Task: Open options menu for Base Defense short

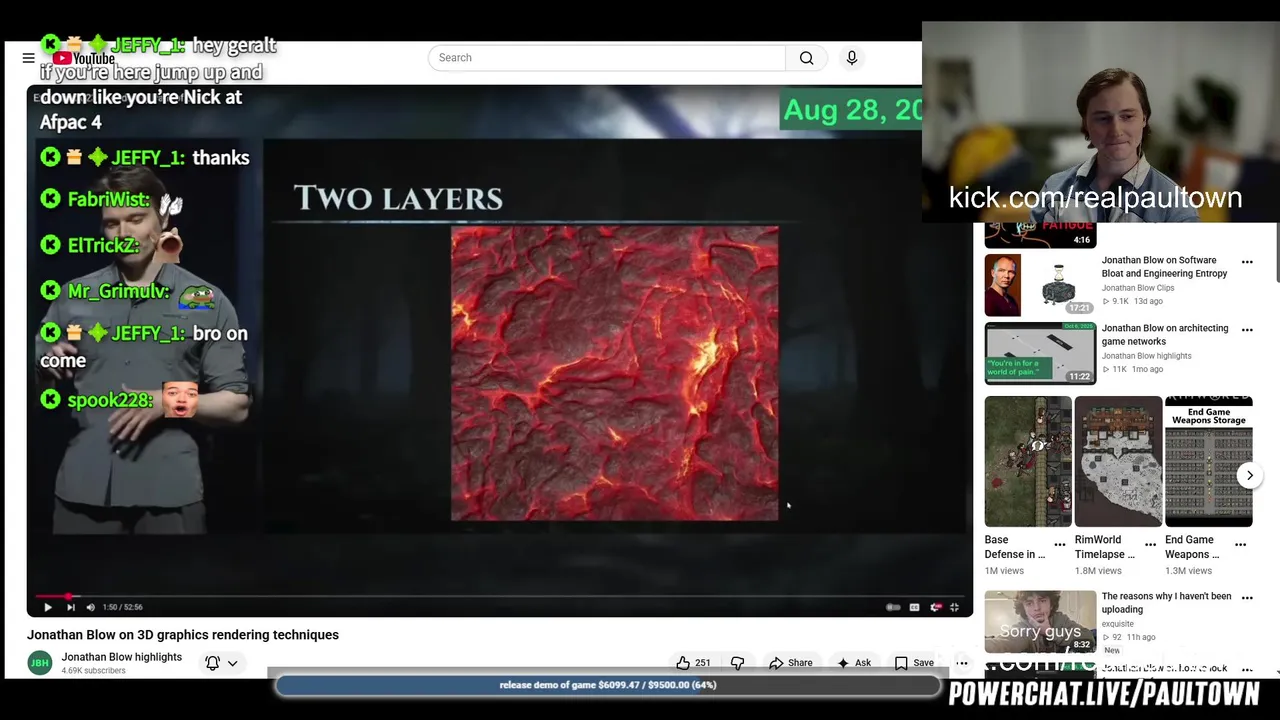Action: pos(1060,545)
